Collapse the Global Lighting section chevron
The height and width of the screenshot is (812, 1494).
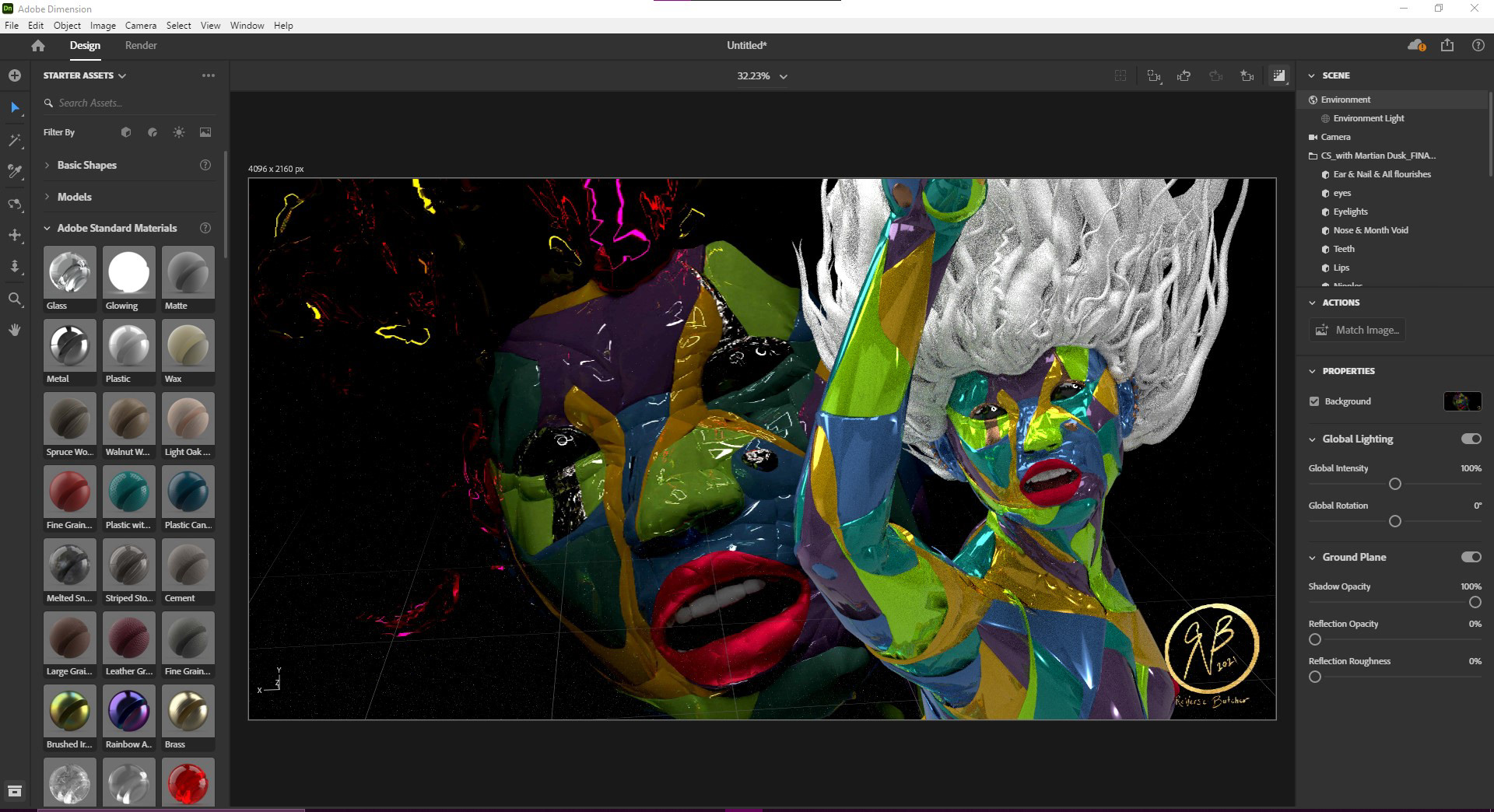coord(1312,439)
